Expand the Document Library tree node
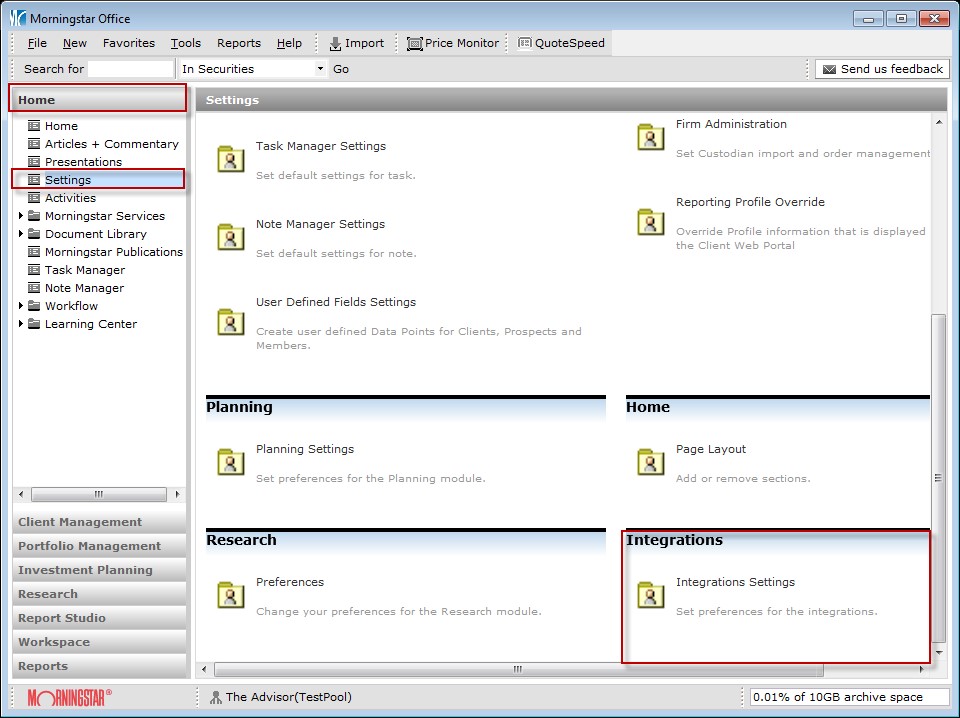Screen dimensions: 960x718 (21, 234)
